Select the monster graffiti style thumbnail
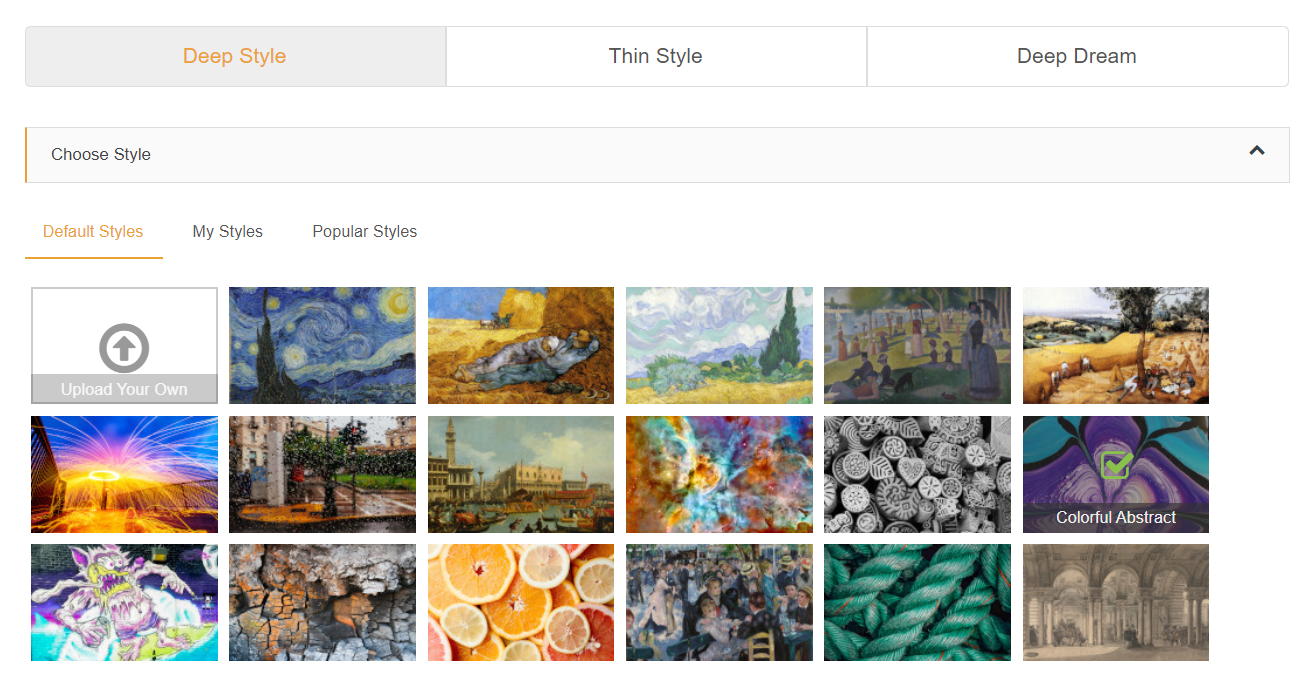 tap(124, 602)
